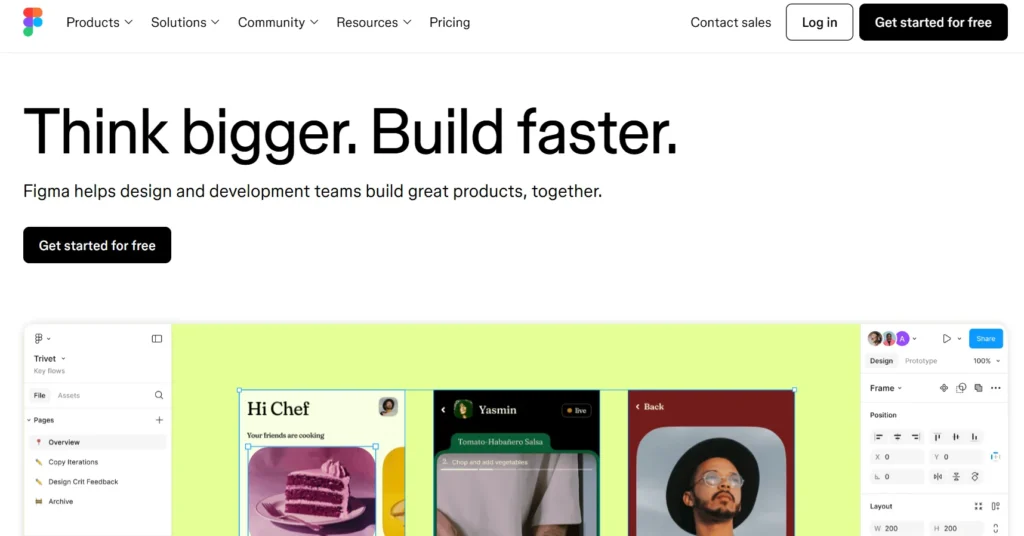The height and width of the screenshot is (536, 1024).
Task: Open the three-dots more options icon
Action: tap(995, 388)
